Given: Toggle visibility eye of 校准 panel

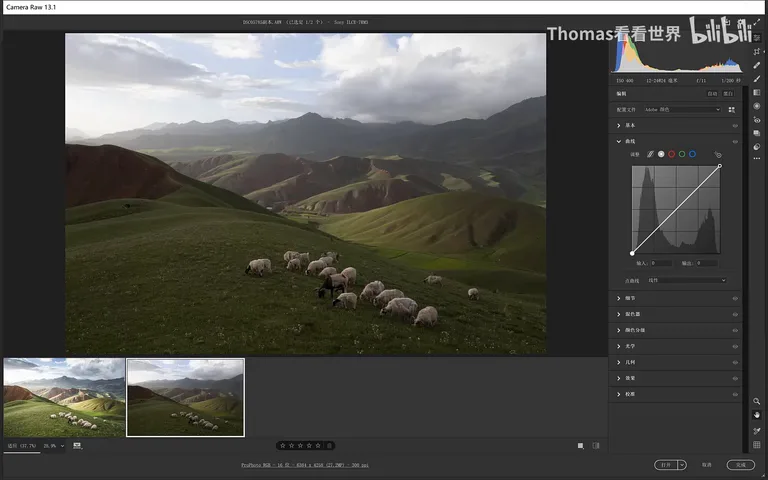Looking at the screenshot, I should pyautogui.click(x=735, y=394).
